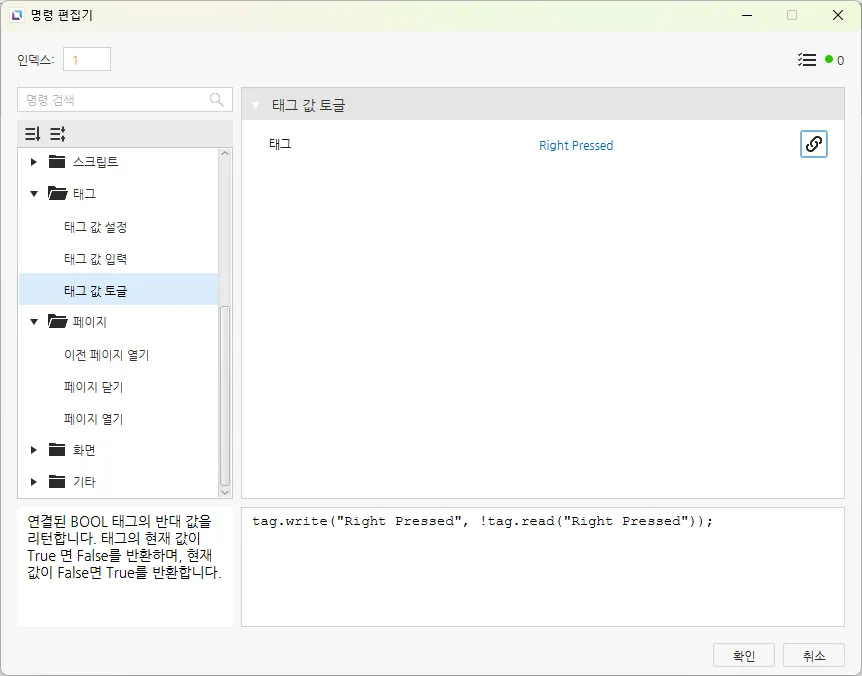The height and width of the screenshot is (676, 862).
Task: Select 태그 값 입력 command
Action: (95, 259)
